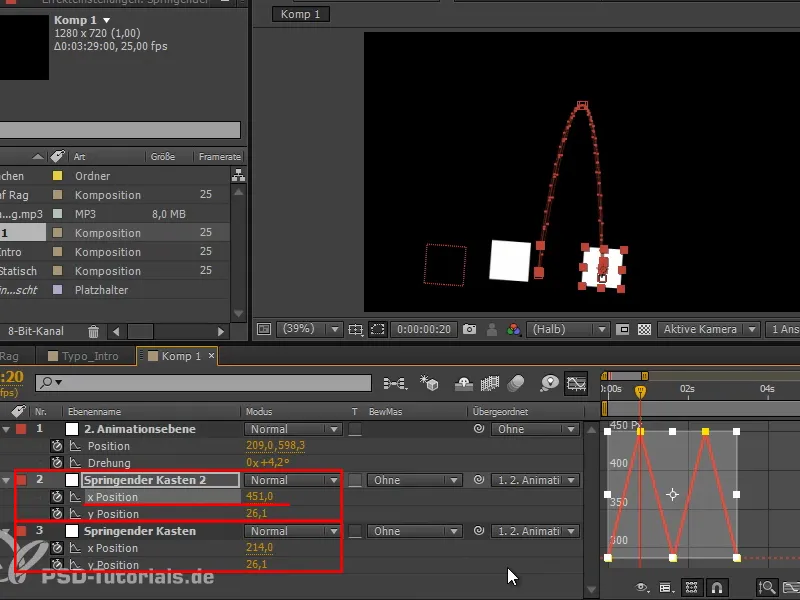Toggle preserve transparency box for Springender Kasten 2
800x600 pixels.
coord(355,480)
